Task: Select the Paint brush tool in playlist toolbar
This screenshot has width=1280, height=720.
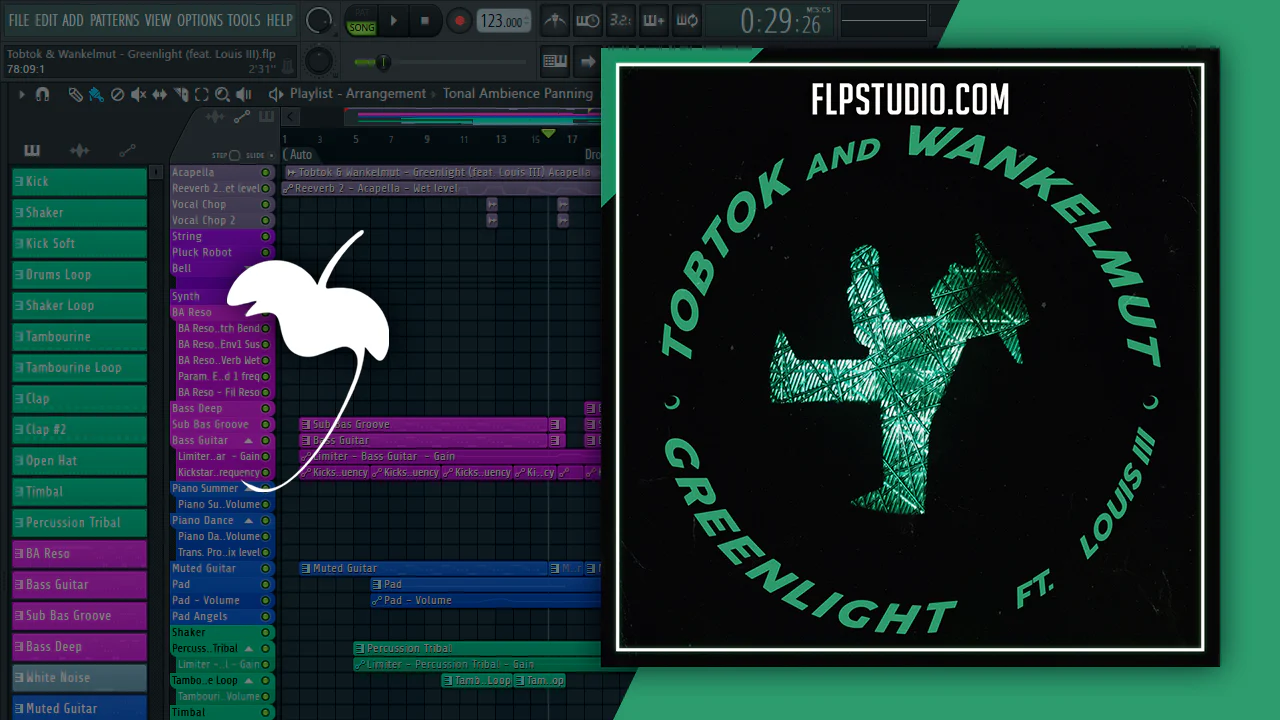Action: click(96, 94)
